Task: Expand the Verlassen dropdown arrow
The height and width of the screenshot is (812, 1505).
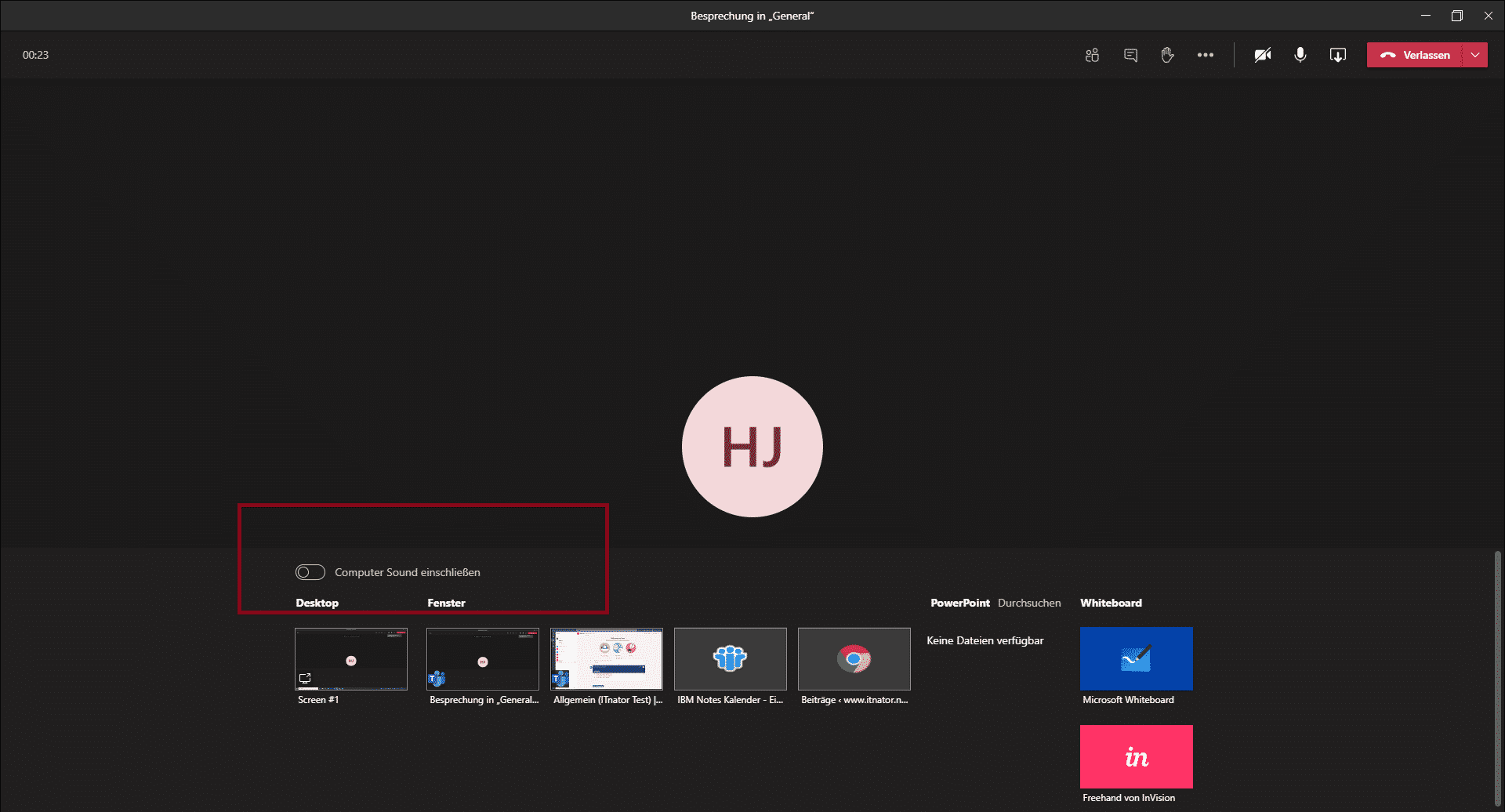Action: pos(1475,55)
